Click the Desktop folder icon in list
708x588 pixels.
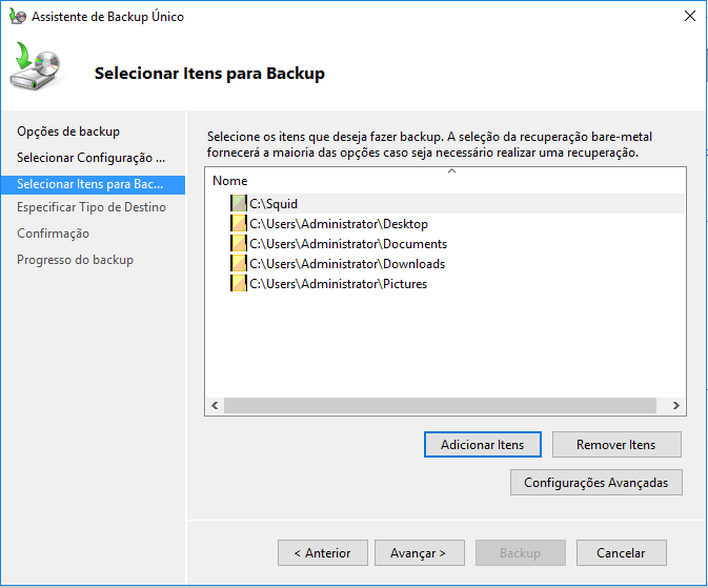[238, 224]
